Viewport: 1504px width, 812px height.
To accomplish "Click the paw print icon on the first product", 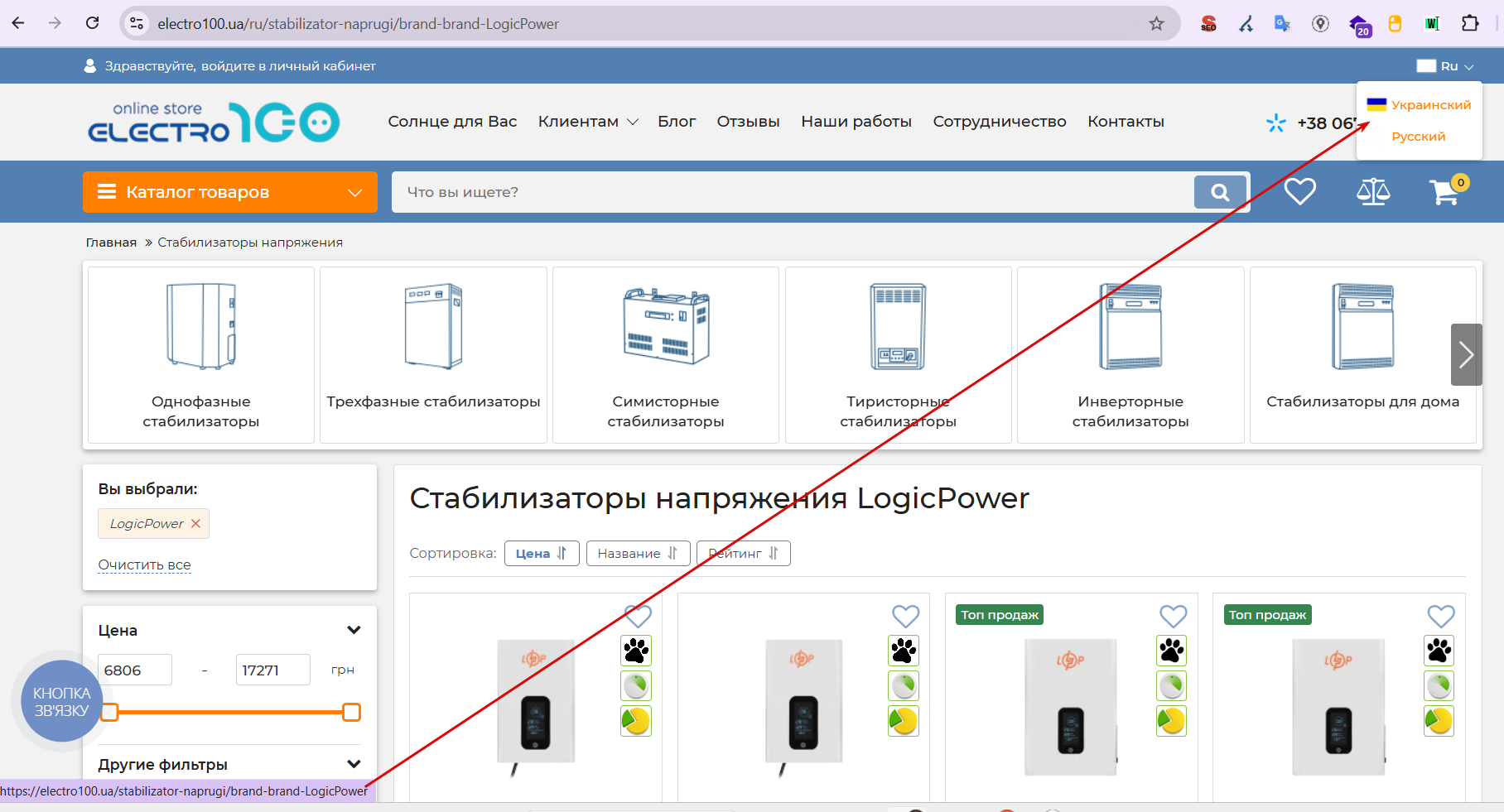I will pyautogui.click(x=636, y=651).
